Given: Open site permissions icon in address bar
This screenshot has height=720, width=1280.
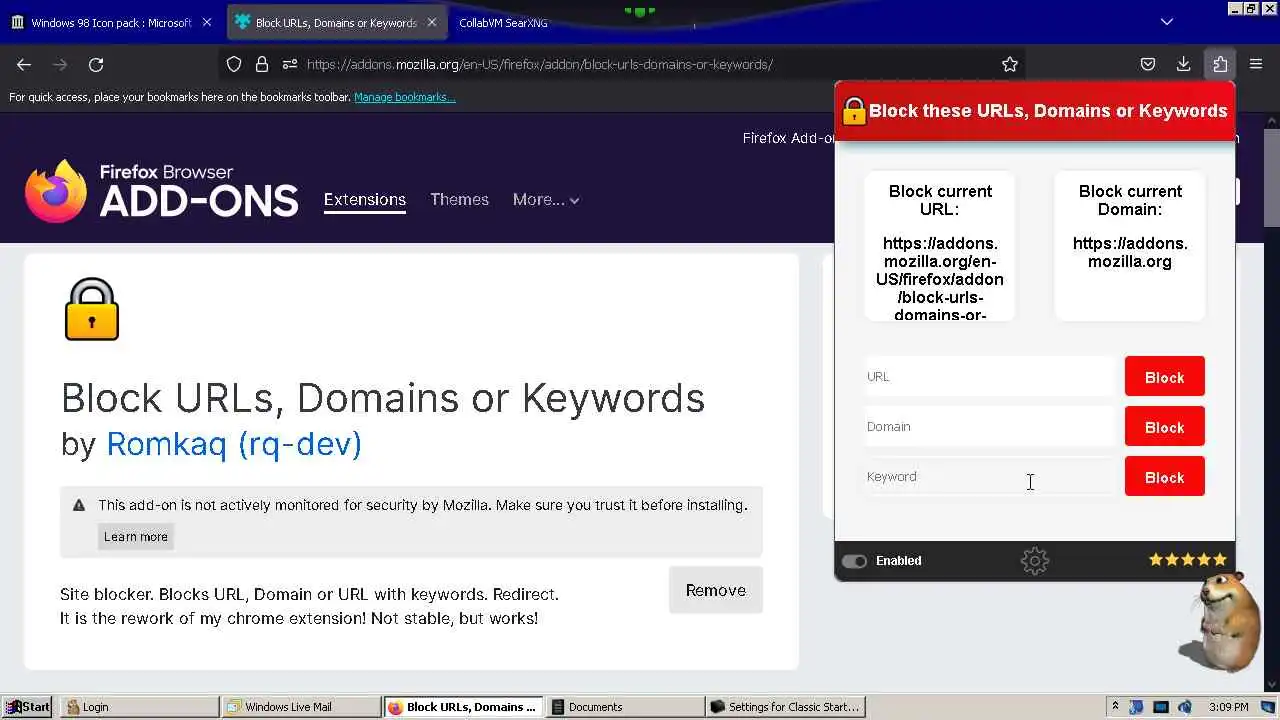Looking at the screenshot, I should click(x=290, y=64).
